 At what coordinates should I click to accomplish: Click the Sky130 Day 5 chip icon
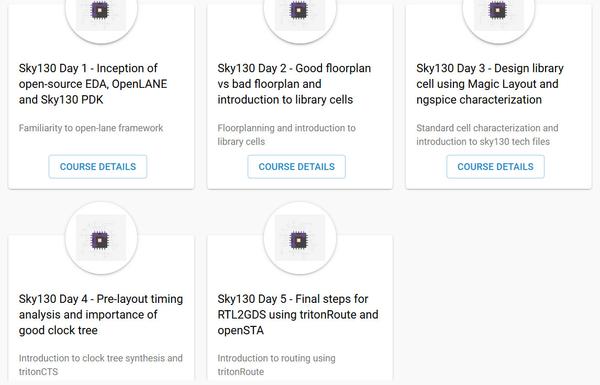point(299,240)
